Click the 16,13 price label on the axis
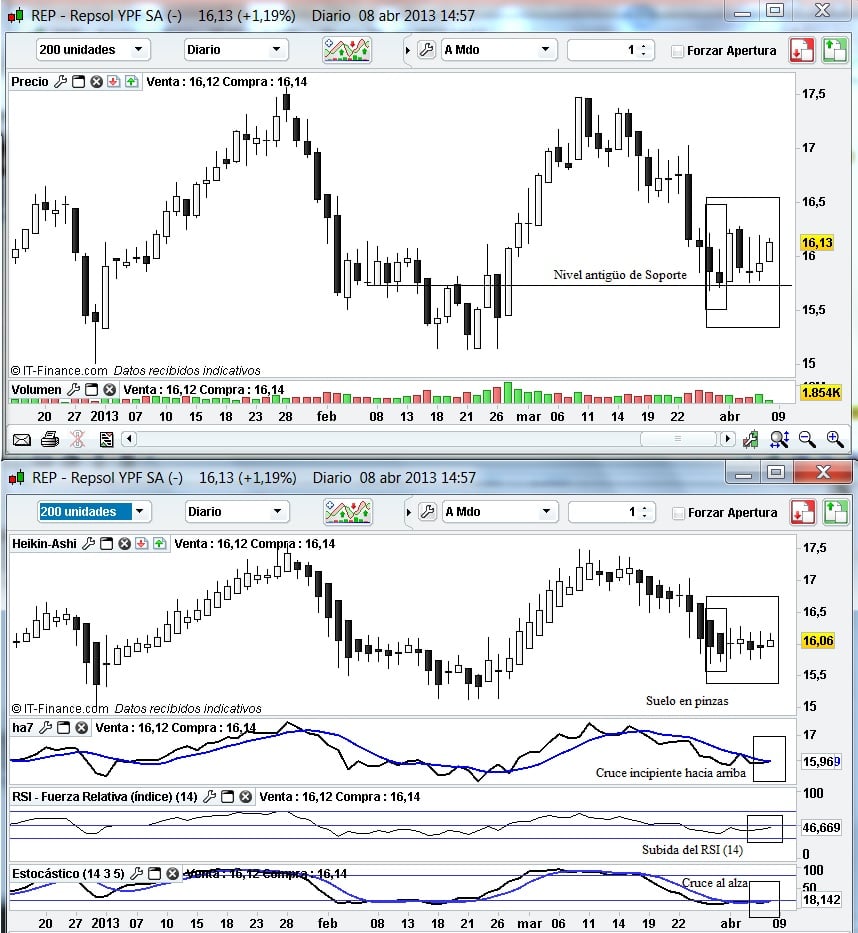Image resolution: width=858 pixels, height=933 pixels. (x=816, y=242)
